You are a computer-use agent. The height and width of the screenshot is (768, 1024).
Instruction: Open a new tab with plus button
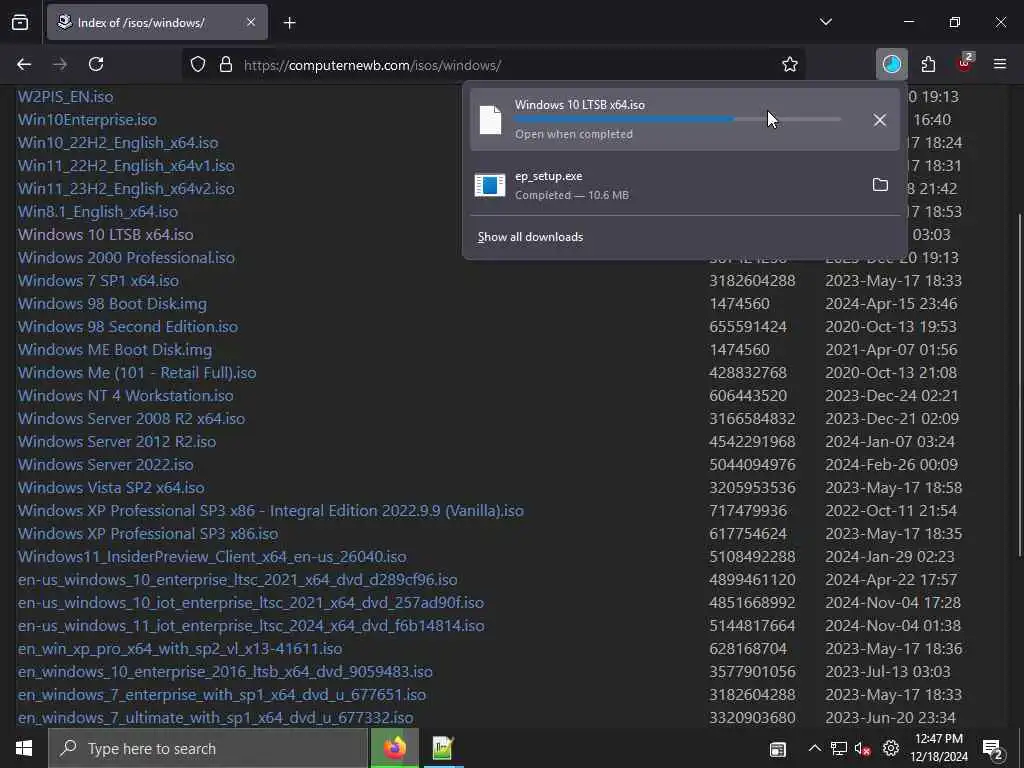[290, 23]
